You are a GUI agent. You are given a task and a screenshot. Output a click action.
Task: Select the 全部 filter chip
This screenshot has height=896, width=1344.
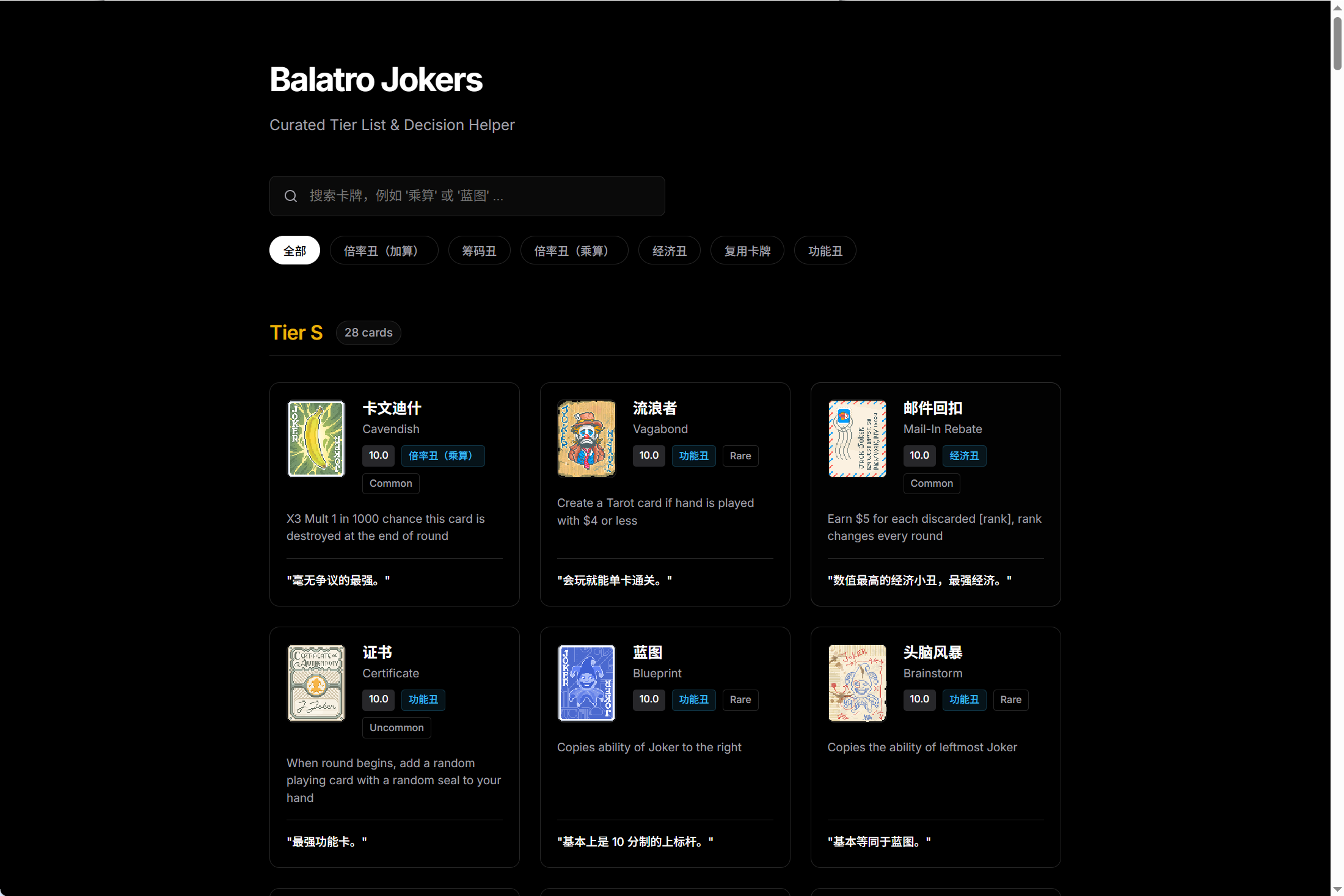click(x=294, y=250)
